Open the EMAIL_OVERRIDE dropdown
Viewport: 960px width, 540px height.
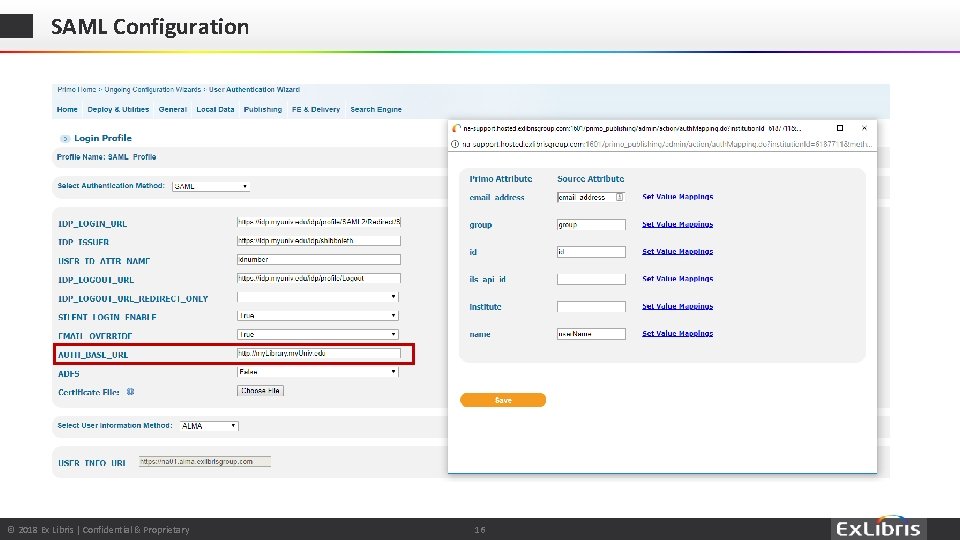point(318,334)
